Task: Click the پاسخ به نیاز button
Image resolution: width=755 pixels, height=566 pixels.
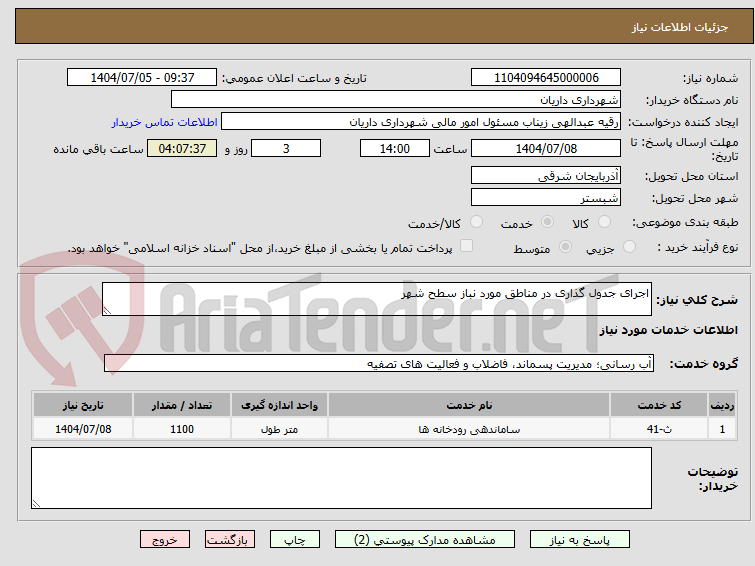Action: 580,540
